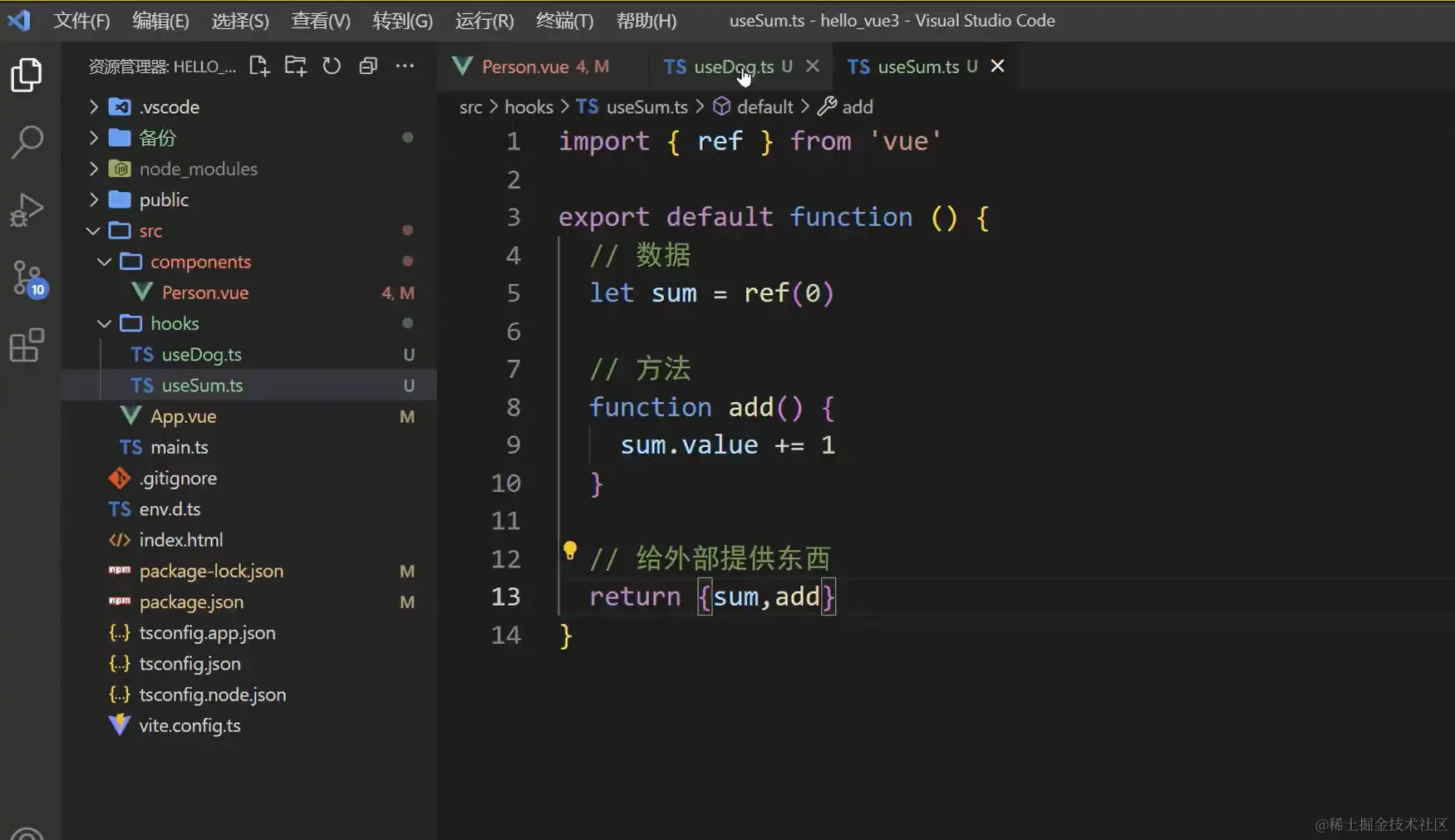Click the src breadcrumb segment
The image size is (1455, 840).
point(470,107)
